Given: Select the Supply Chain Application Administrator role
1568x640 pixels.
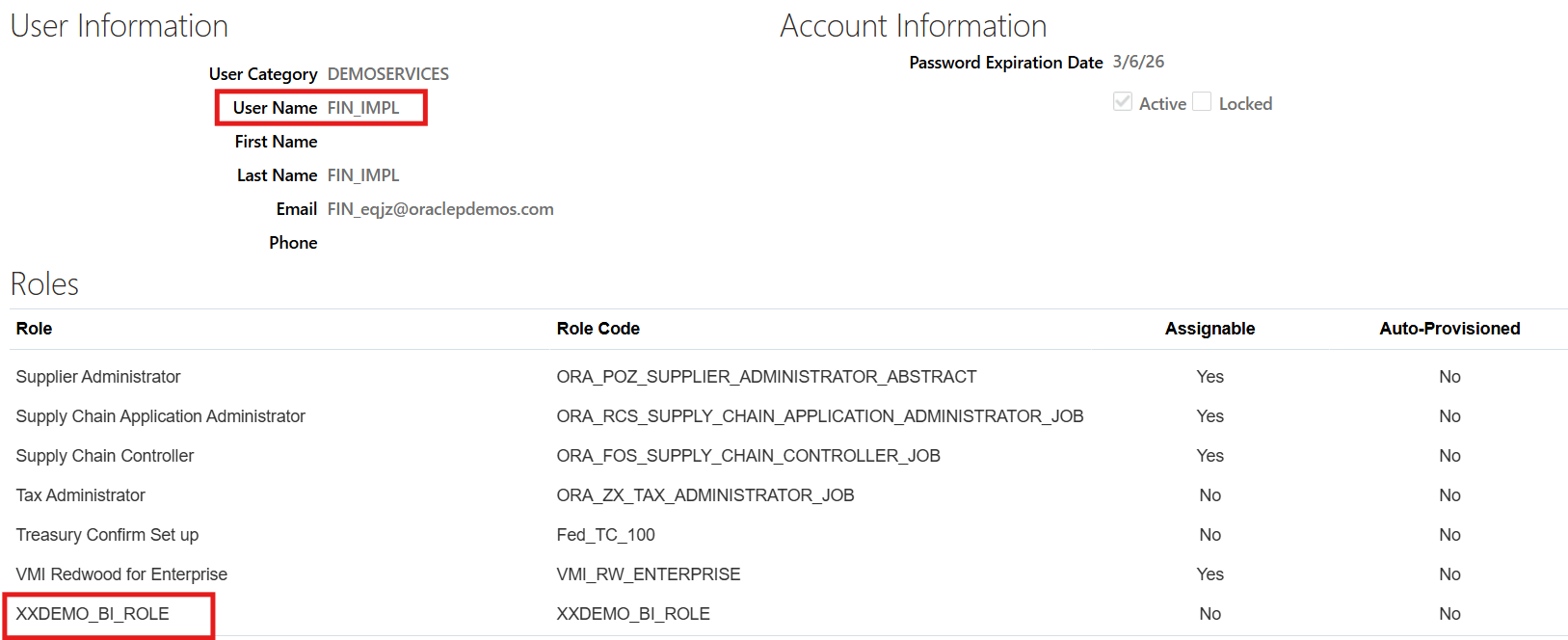Looking at the screenshot, I should tap(160, 416).
